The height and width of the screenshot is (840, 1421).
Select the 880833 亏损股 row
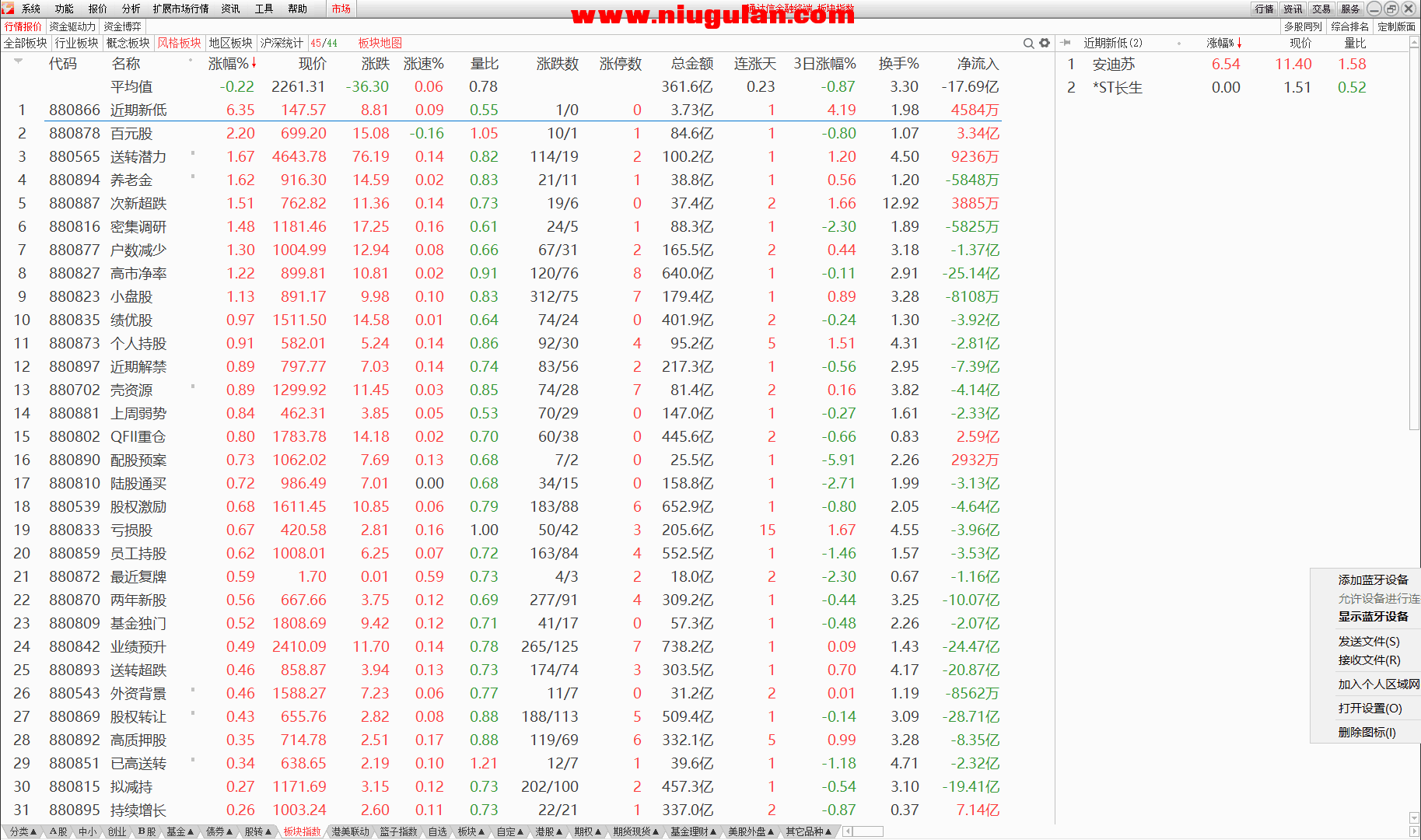501,530
